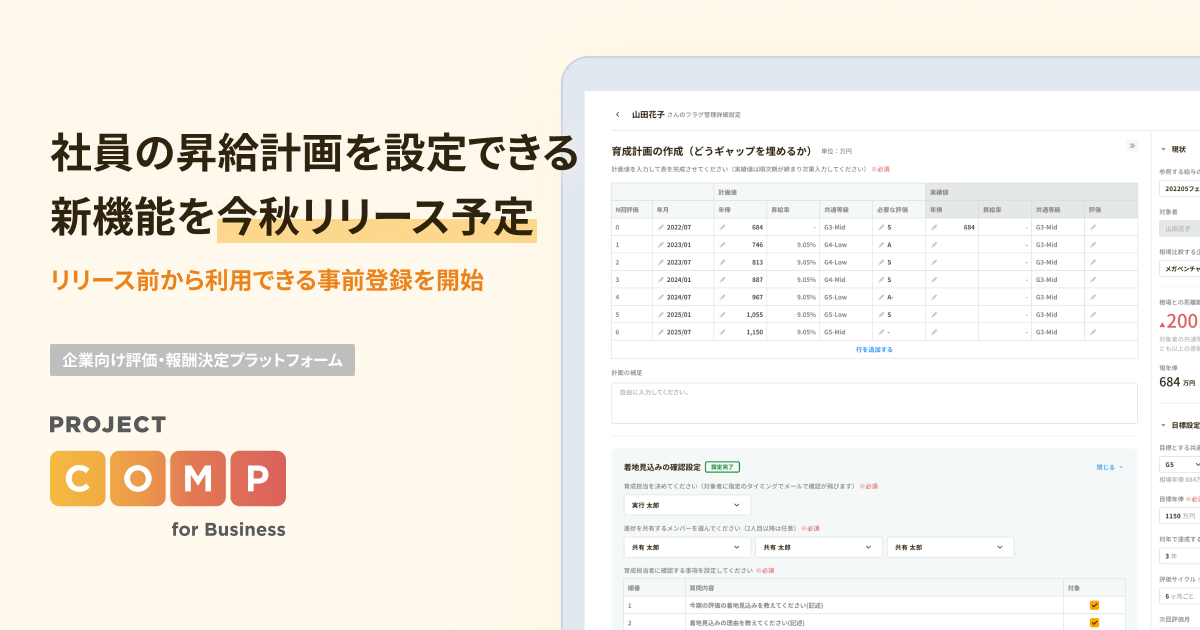Collapse the 現状 section
1200x630 pixels.
pos(1163,149)
